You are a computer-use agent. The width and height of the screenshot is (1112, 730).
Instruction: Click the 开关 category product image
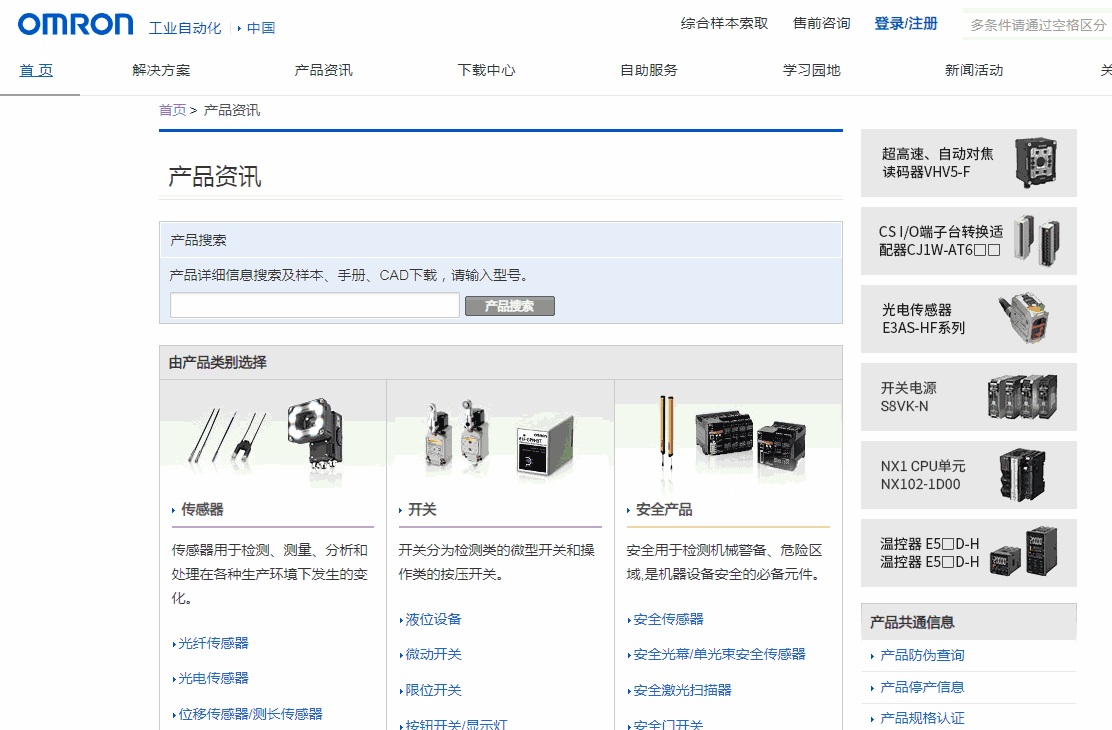pos(500,440)
